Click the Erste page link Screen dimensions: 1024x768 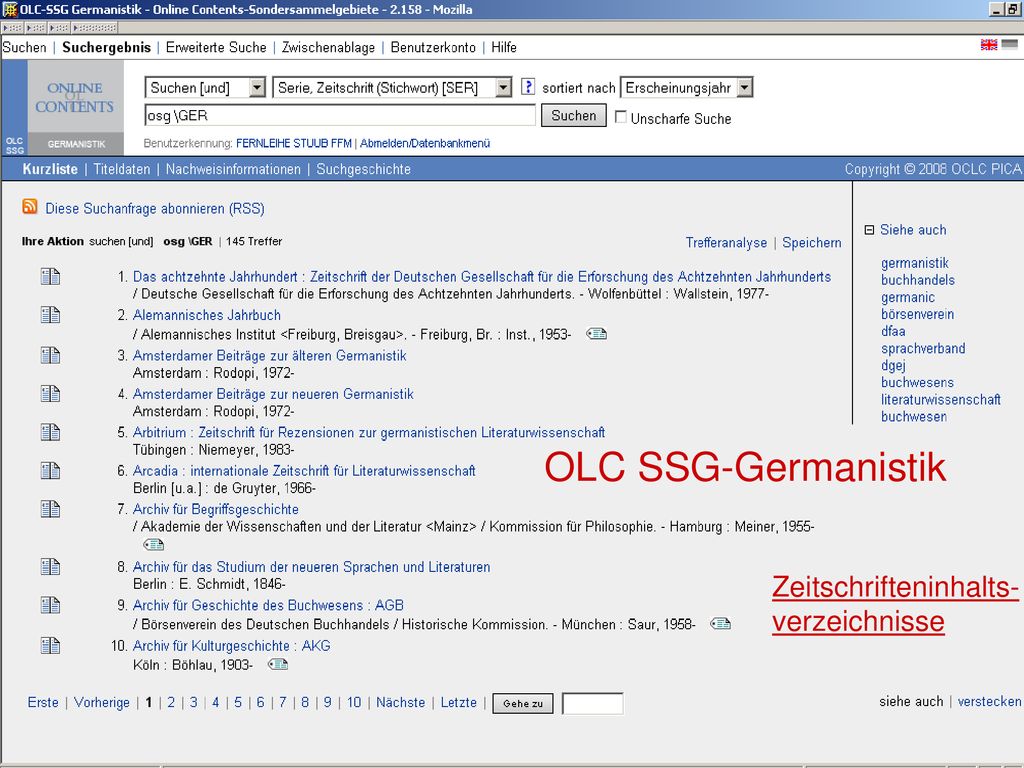click(x=43, y=702)
